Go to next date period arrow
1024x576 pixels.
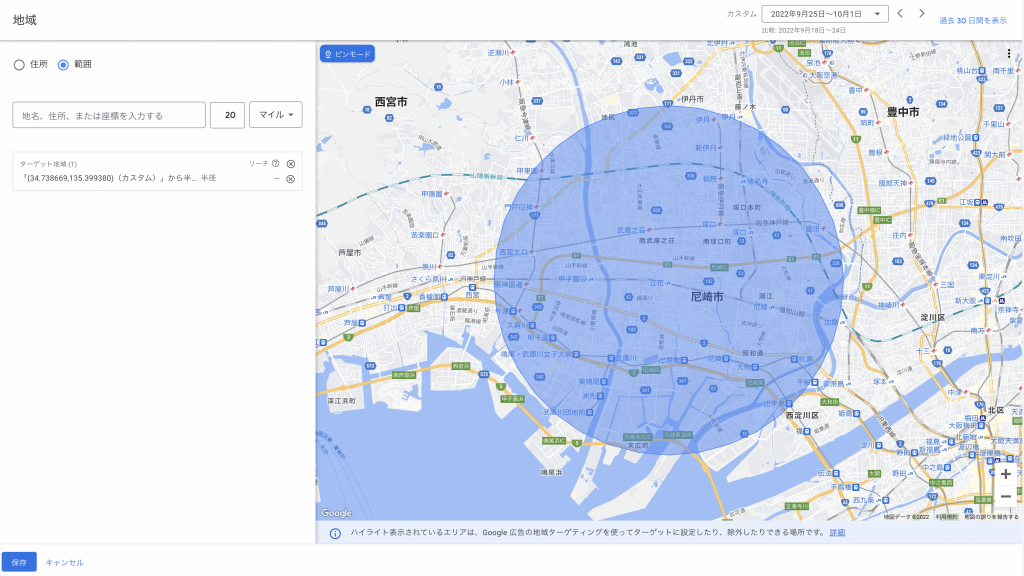[921, 14]
